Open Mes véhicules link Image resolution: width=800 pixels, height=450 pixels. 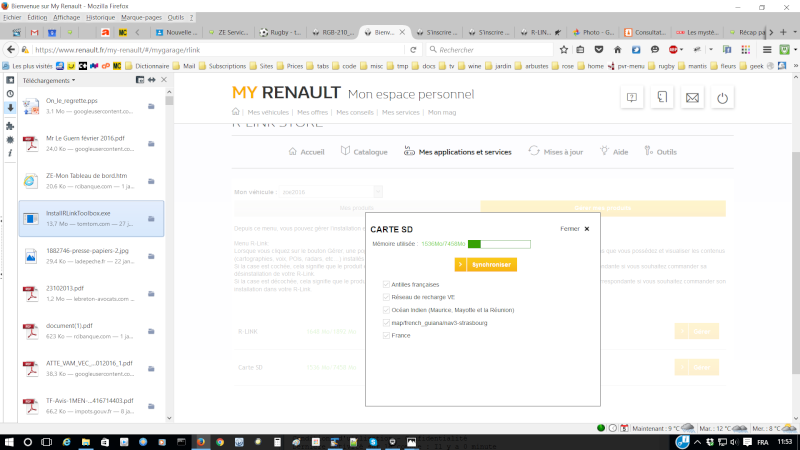[268, 112]
